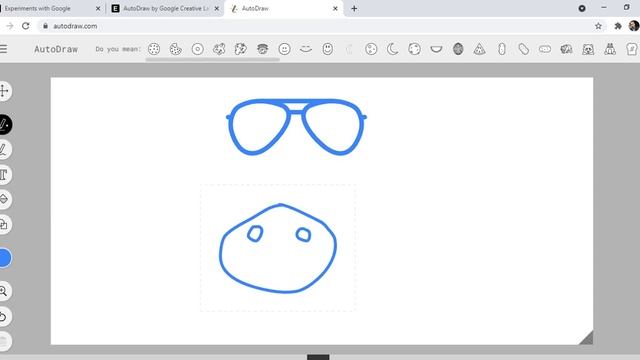Pick the whole dotted cookie suggestion
Viewport: 640px width, 360px height.
(x=154, y=49)
